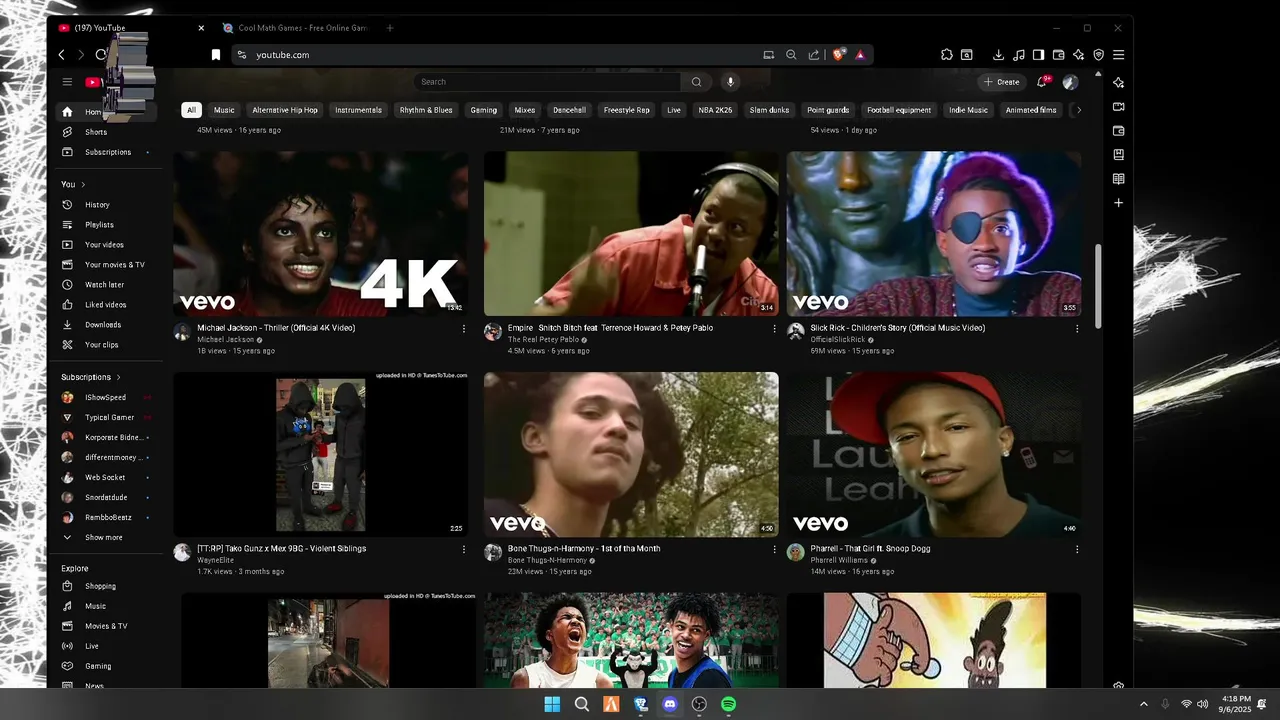Open Pharrell That Girl video thumbnail
The height and width of the screenshot is (720, 1280).
click(x=934, y=455)
